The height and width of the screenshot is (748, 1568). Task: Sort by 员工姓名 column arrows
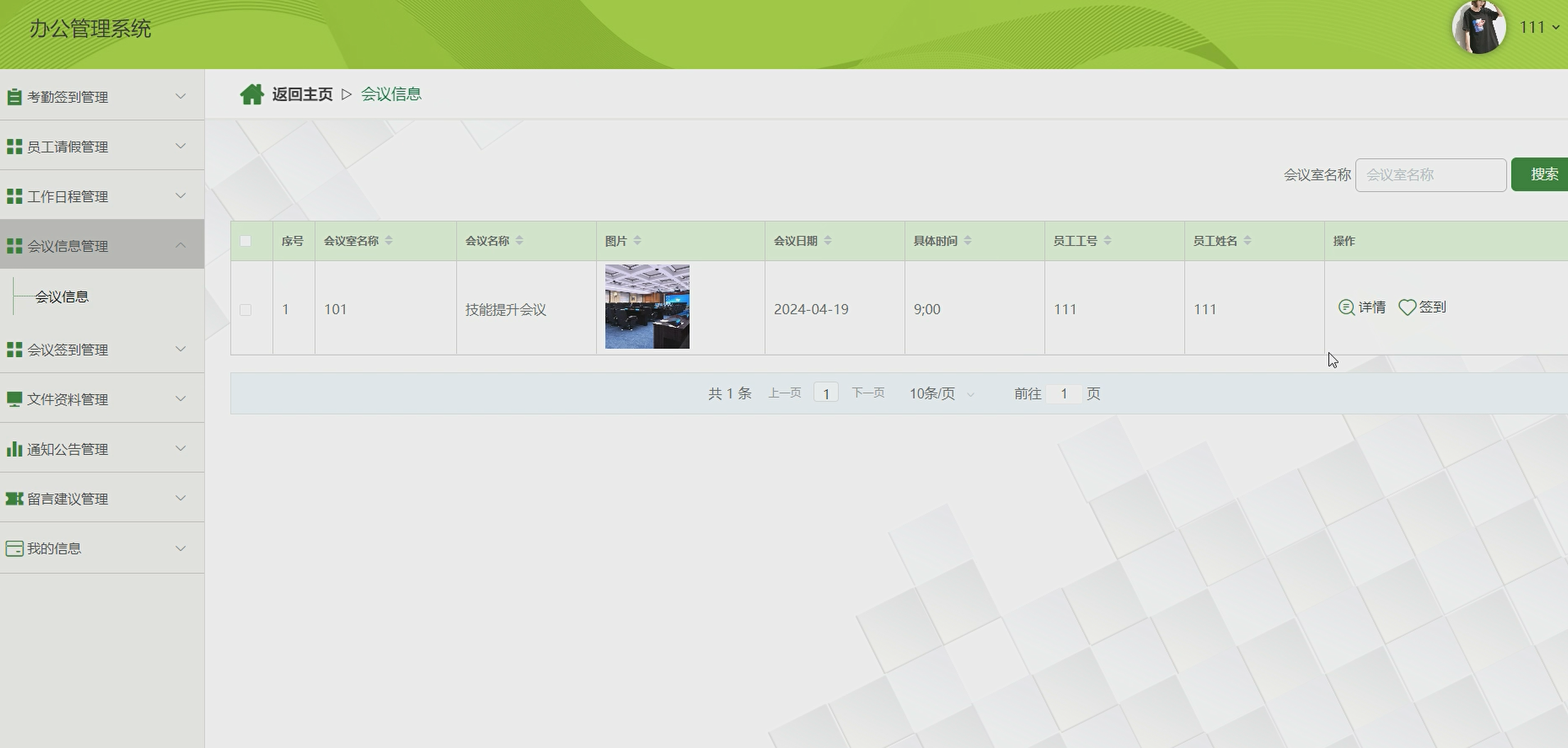pyautogui.click(x=1248, y=240)
